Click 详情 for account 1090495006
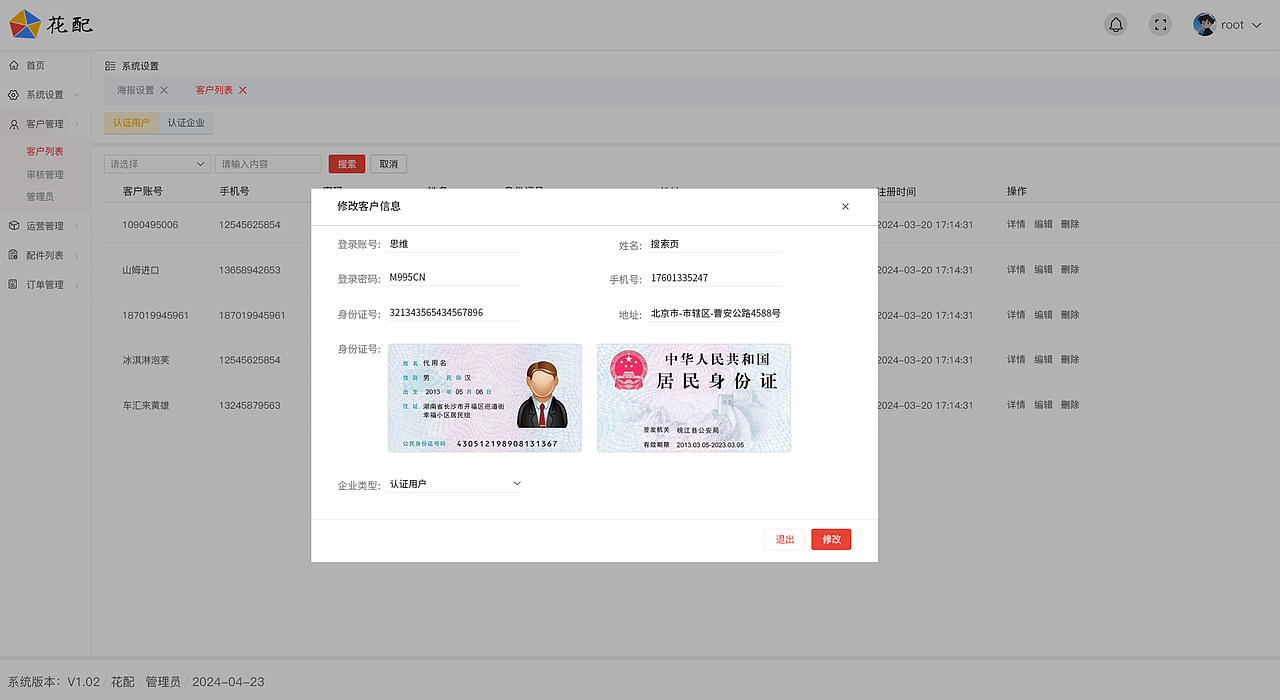1280x700 pixels. tap(1016, 225)
